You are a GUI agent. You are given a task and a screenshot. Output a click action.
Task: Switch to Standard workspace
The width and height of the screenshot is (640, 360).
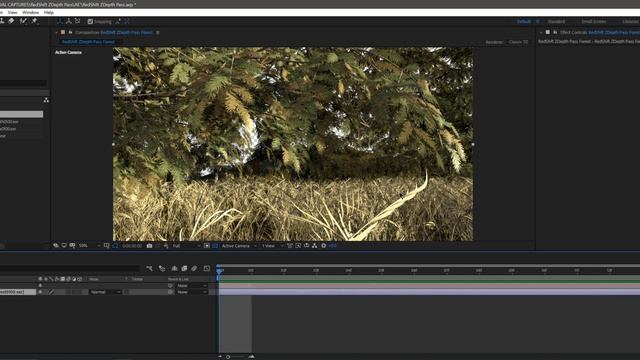pos(556,22)
